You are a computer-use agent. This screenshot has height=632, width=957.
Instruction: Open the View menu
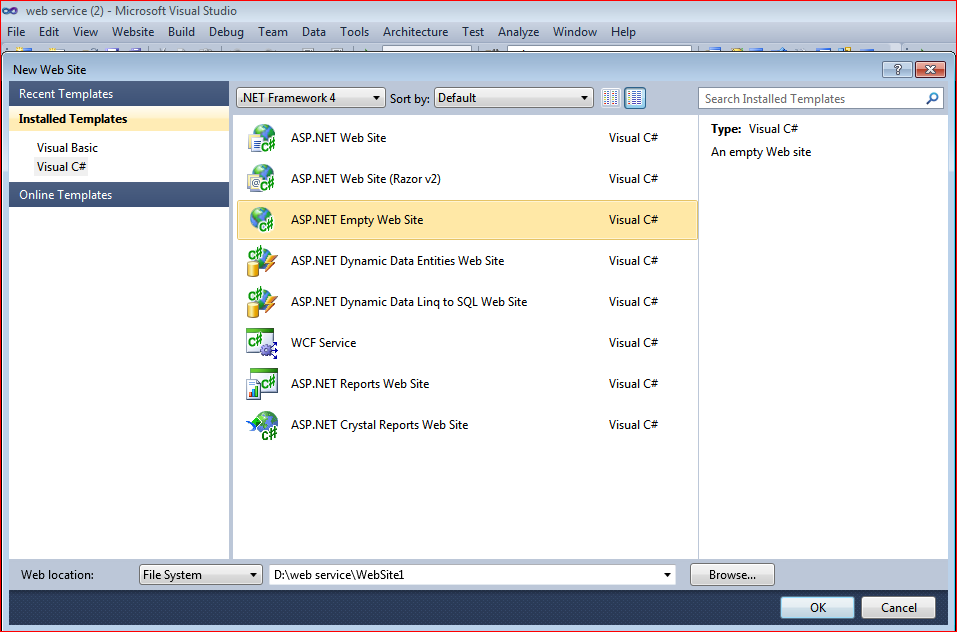point(85,32)
